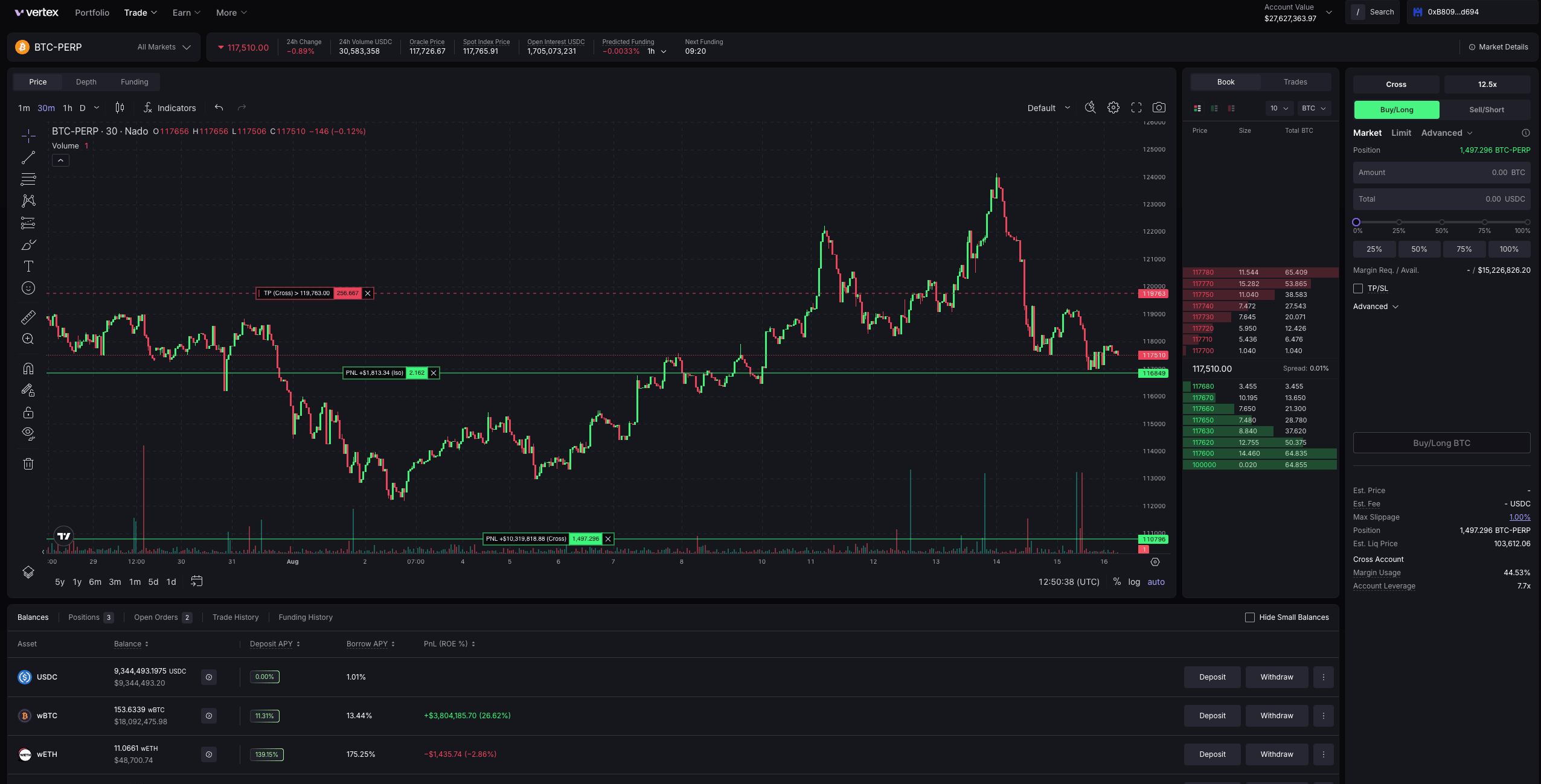The height and width of the screenshot is (784, 1541).
Task: Open the chart alert clock icon
Action: click(1090, 107)
